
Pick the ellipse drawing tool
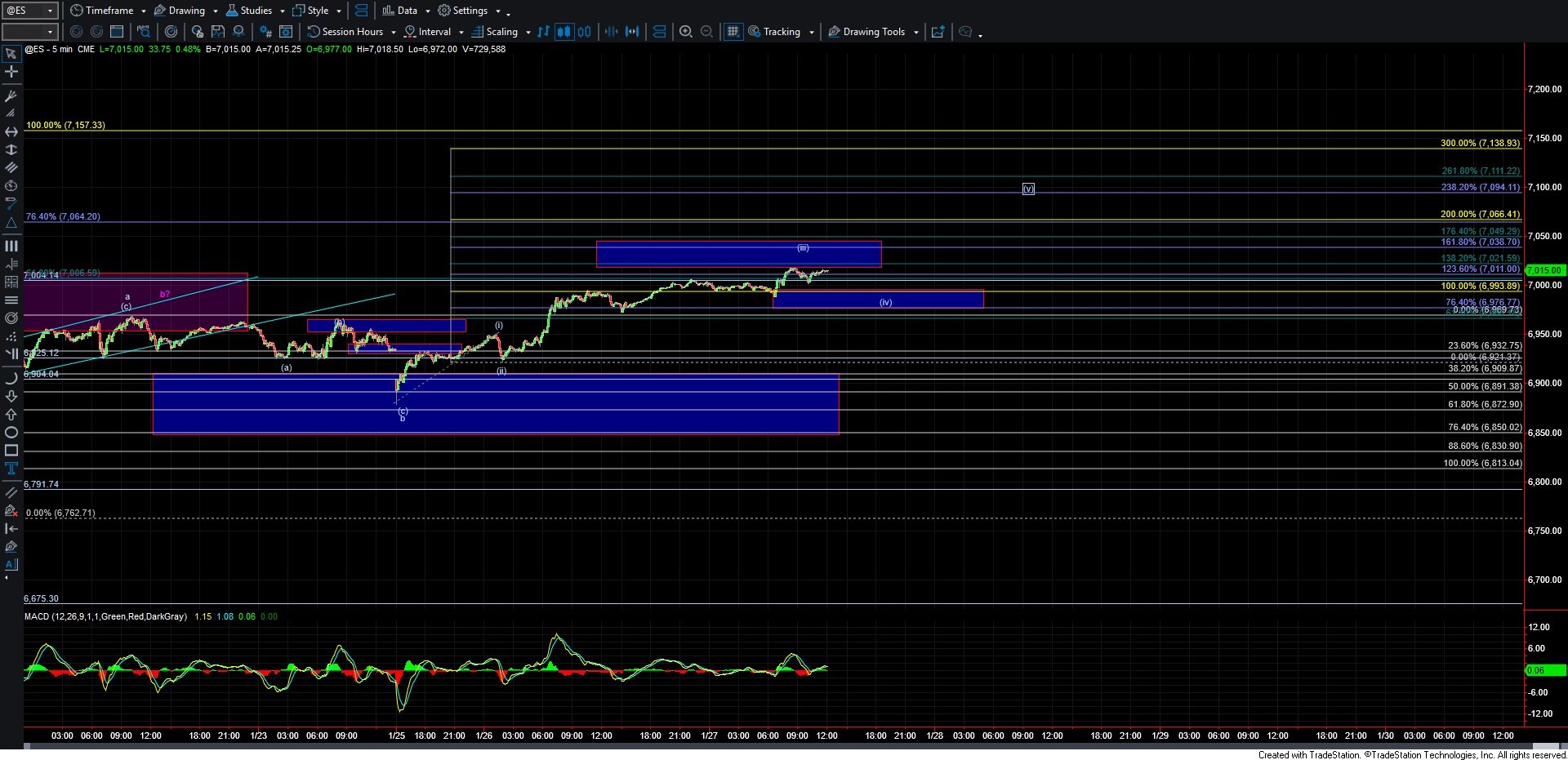[11, 433]
